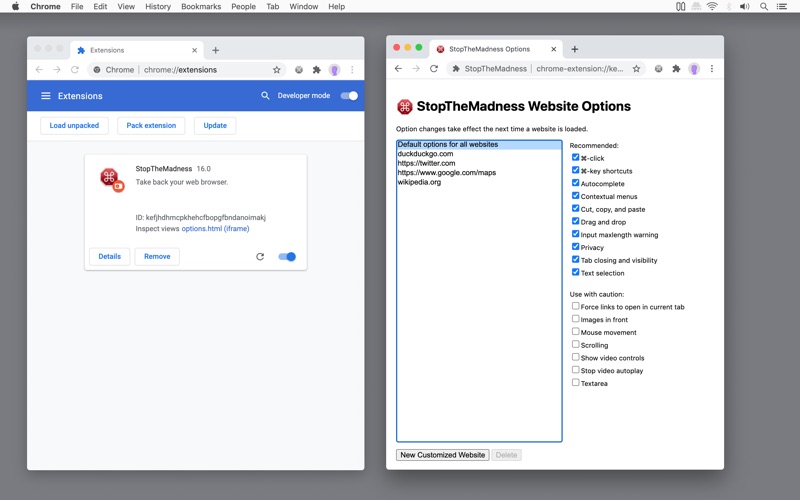Viewport: 800px width, 500px height.
Task: Open the puzzle-piece extensions menu in the Extensions window
Action: click(316, 70)
